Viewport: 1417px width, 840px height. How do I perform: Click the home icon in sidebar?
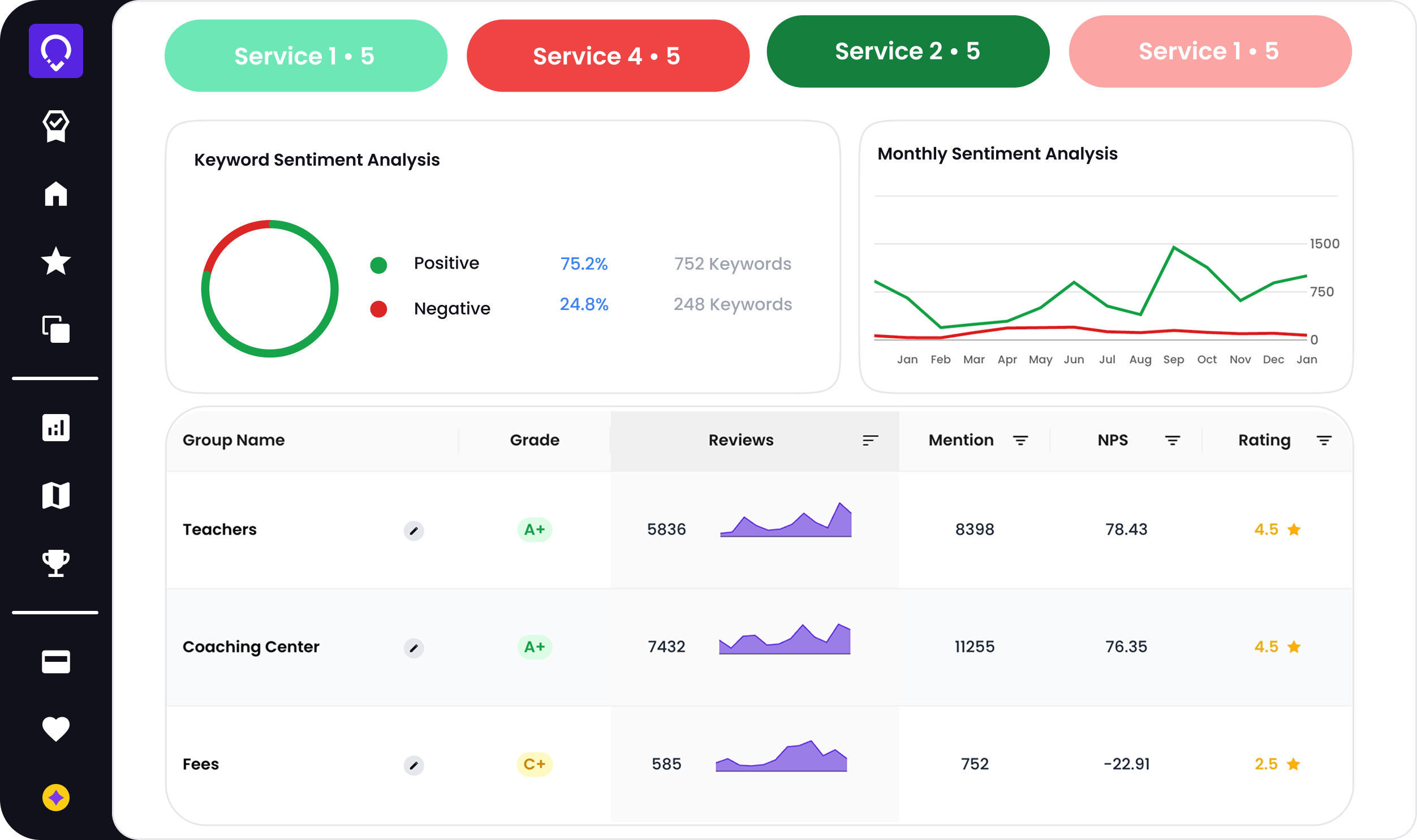pos(55,193)
